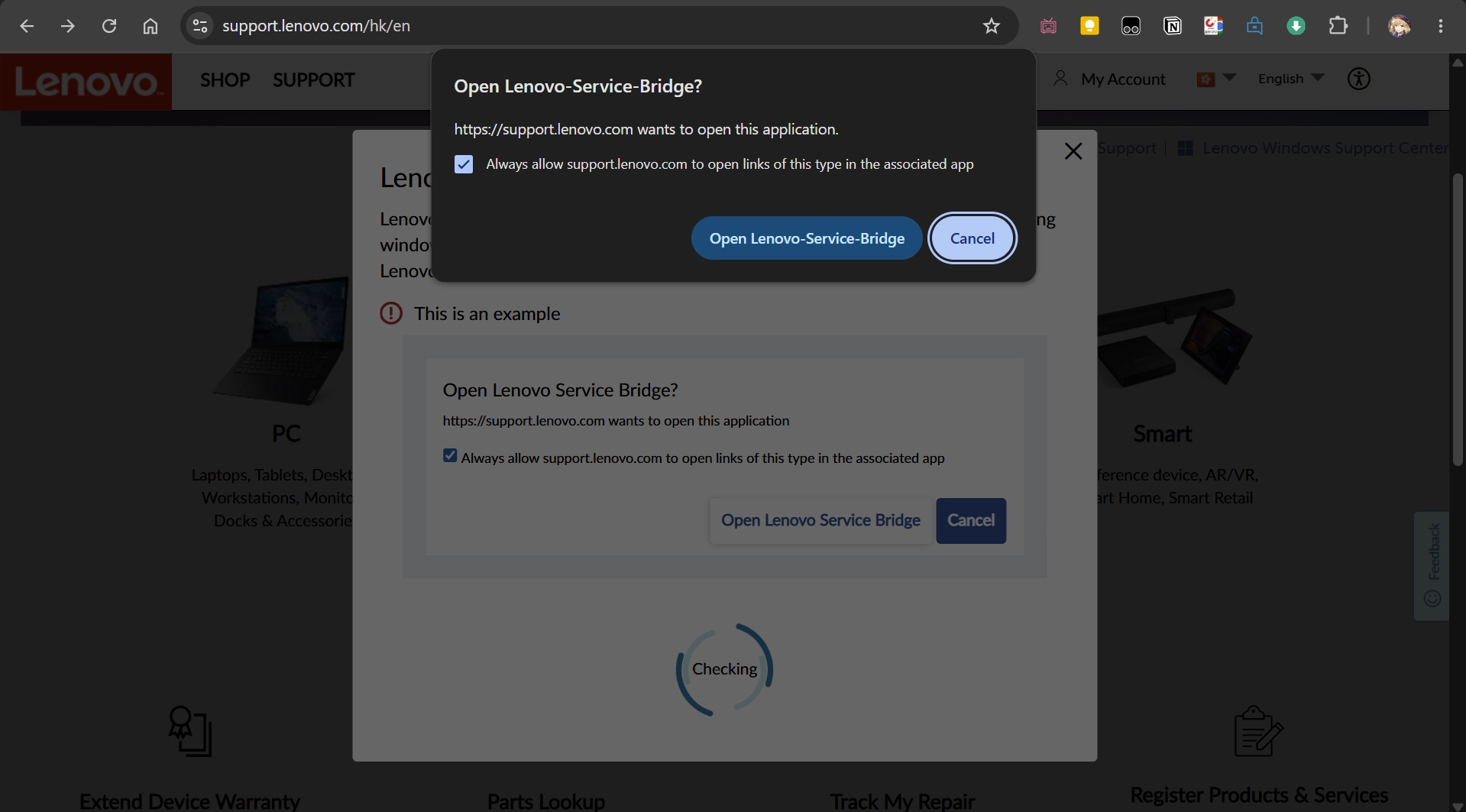Open the Notion web clipper extension

click(x=1172, y=26)
